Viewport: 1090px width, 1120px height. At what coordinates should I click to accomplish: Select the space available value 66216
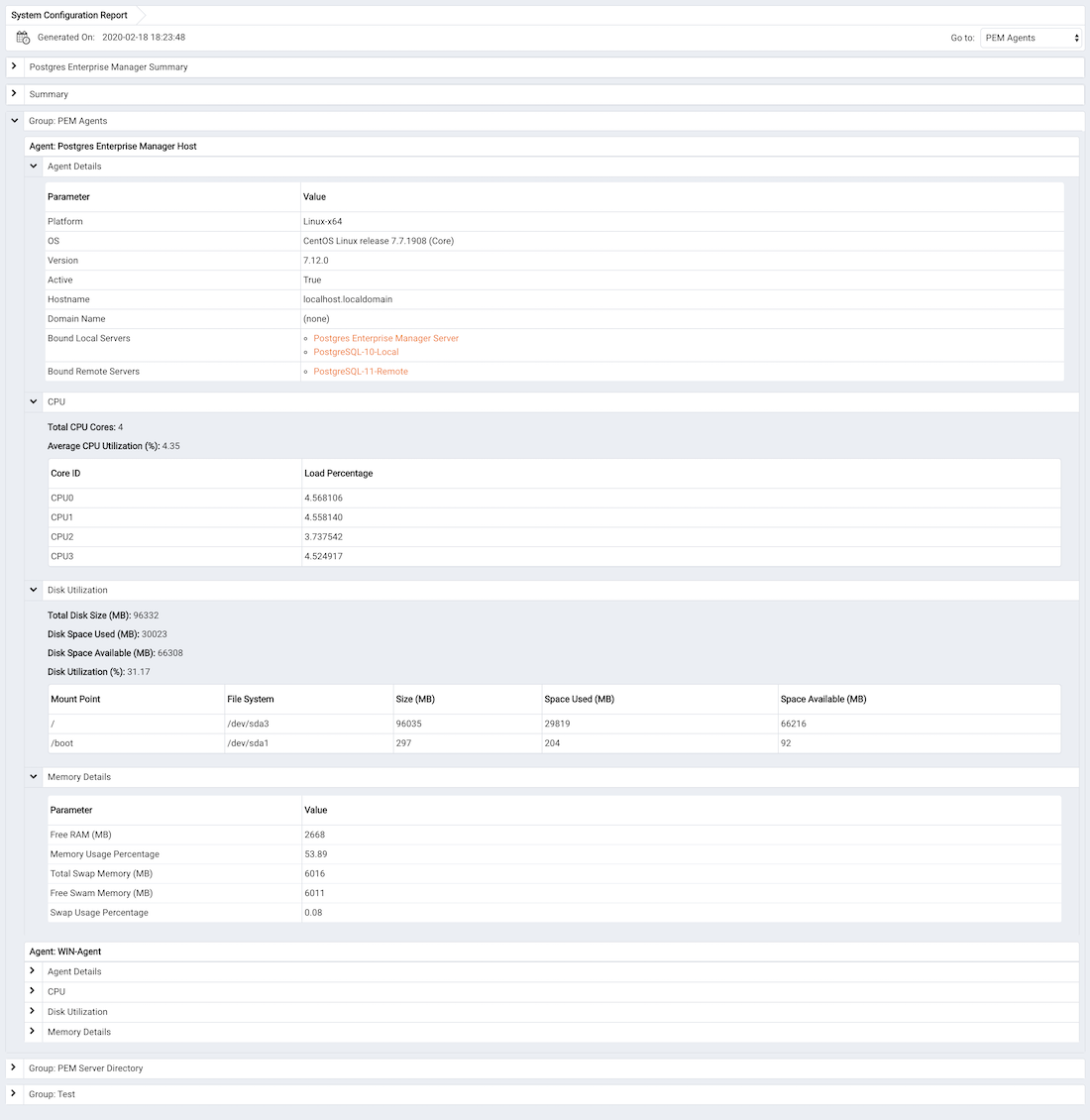tap(794, 724)
